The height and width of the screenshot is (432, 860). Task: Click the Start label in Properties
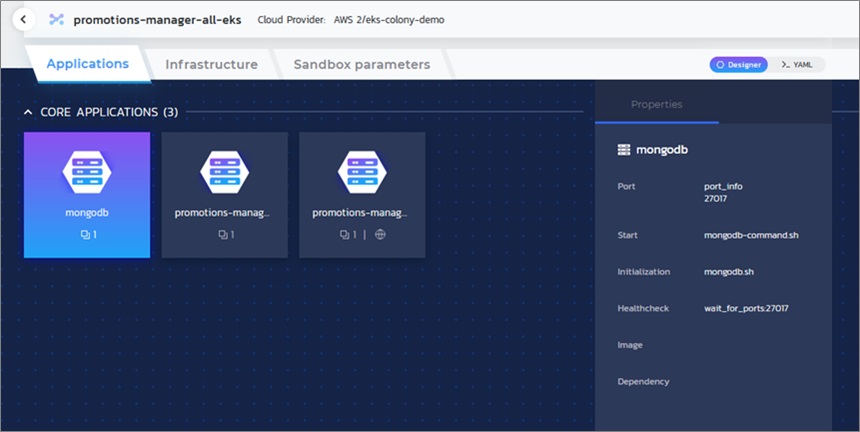click(x=627, y=235)
